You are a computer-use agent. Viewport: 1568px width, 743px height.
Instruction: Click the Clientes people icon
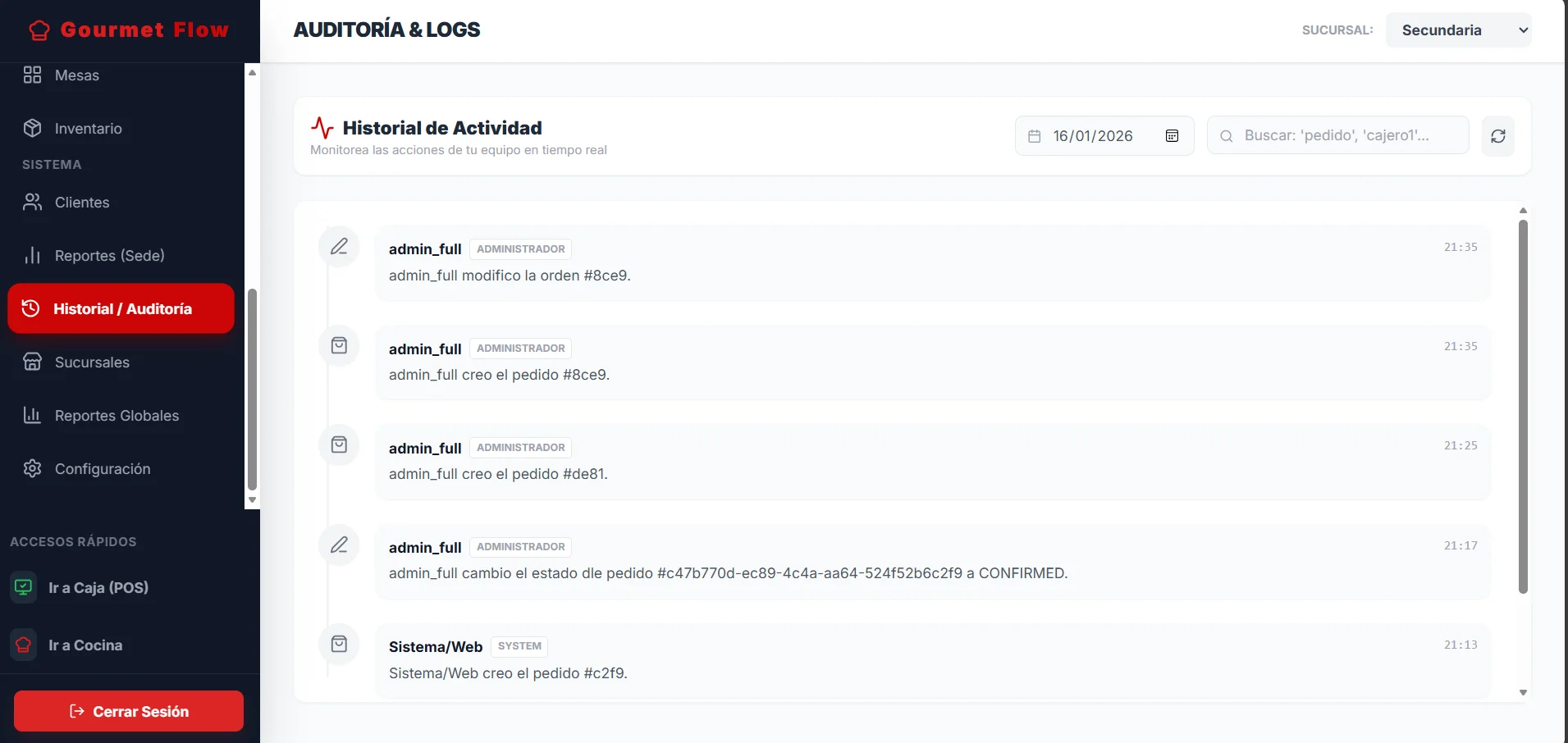point(32,202)
